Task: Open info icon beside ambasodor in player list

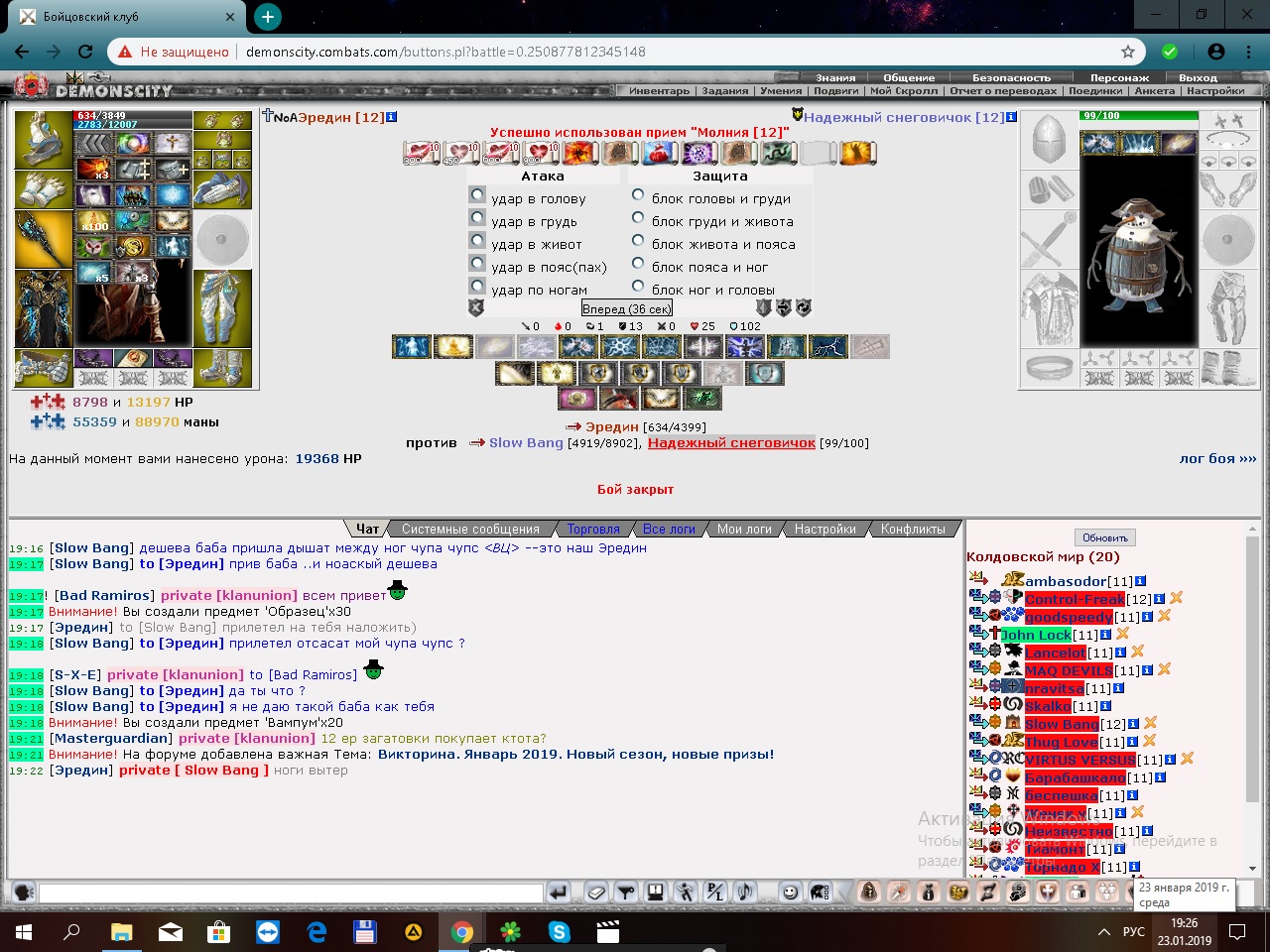Action: 1140,581
